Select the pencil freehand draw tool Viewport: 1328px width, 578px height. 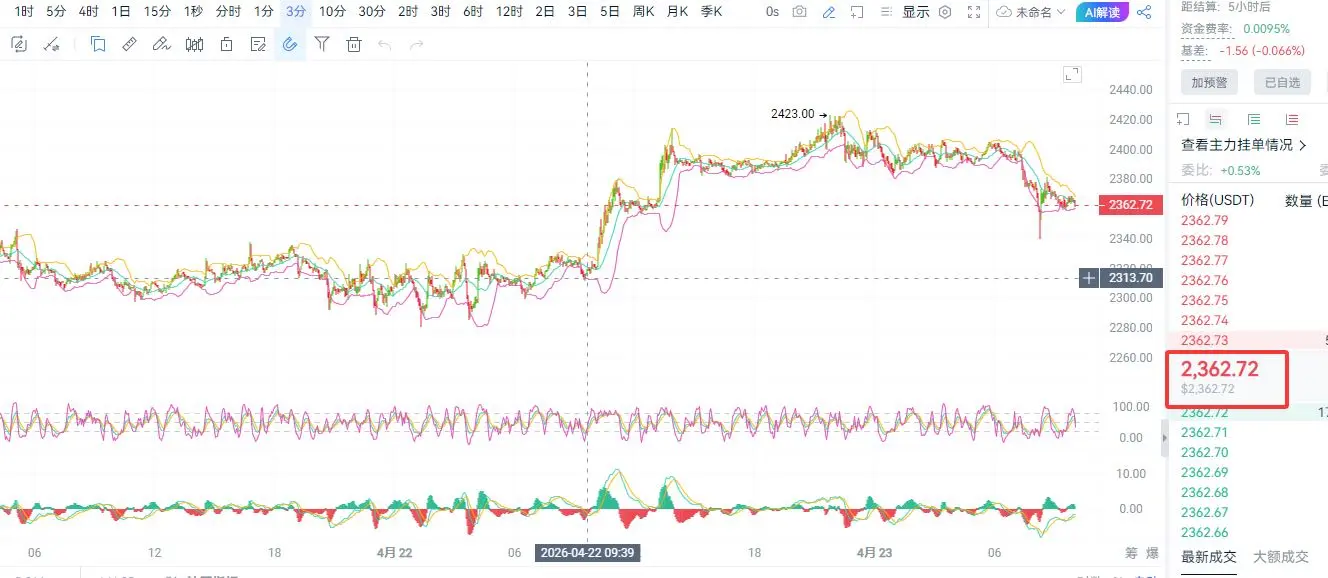click(161, 44)
